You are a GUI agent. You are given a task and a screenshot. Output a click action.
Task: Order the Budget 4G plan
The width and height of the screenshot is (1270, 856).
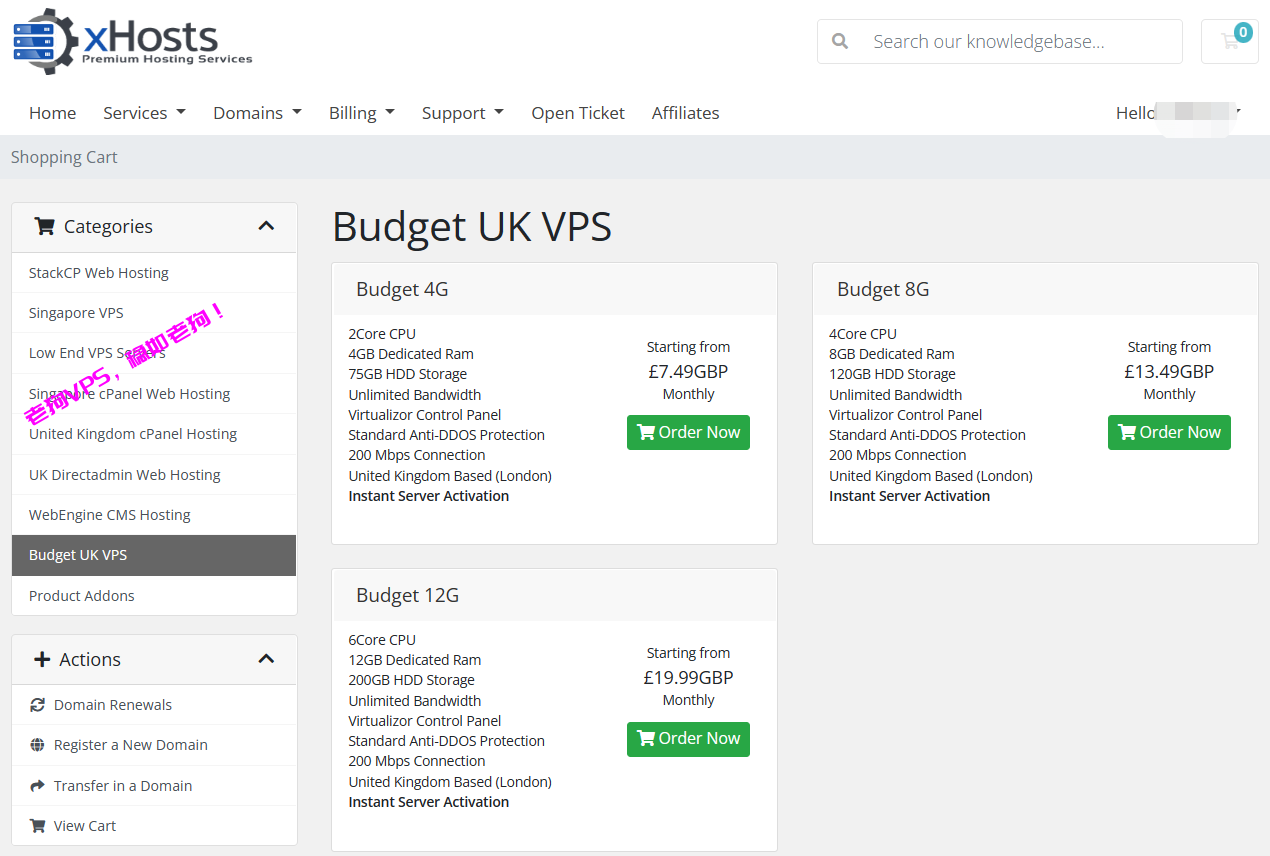[x=688, y=433]
